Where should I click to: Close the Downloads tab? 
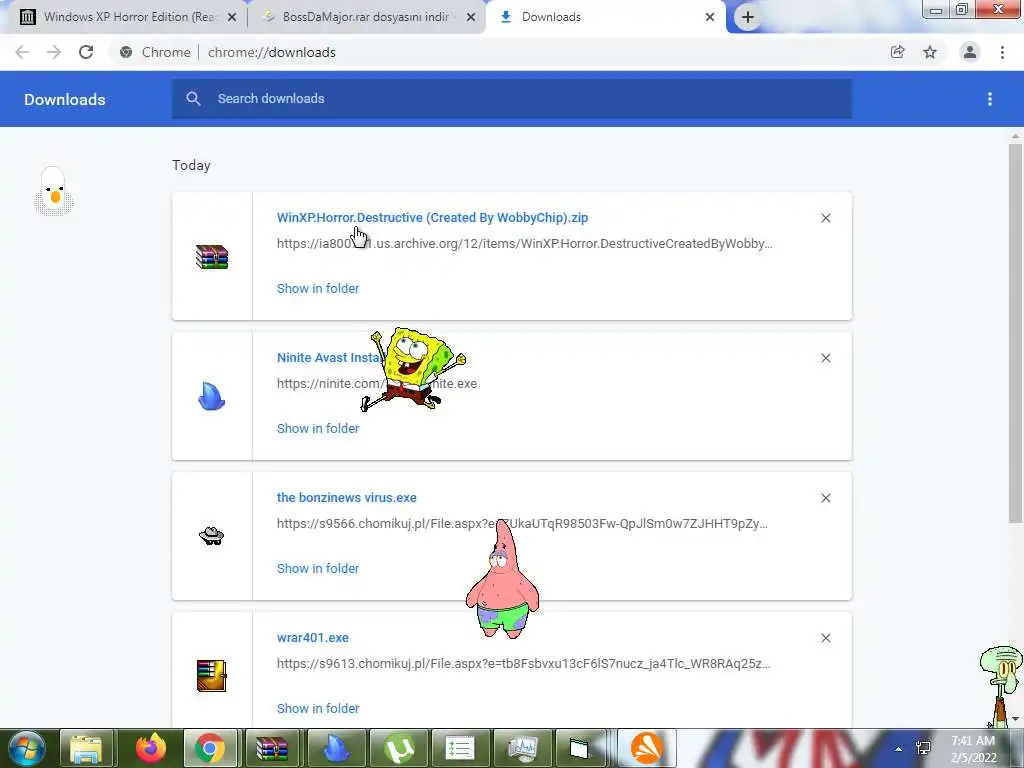click(x=710, y=17)
